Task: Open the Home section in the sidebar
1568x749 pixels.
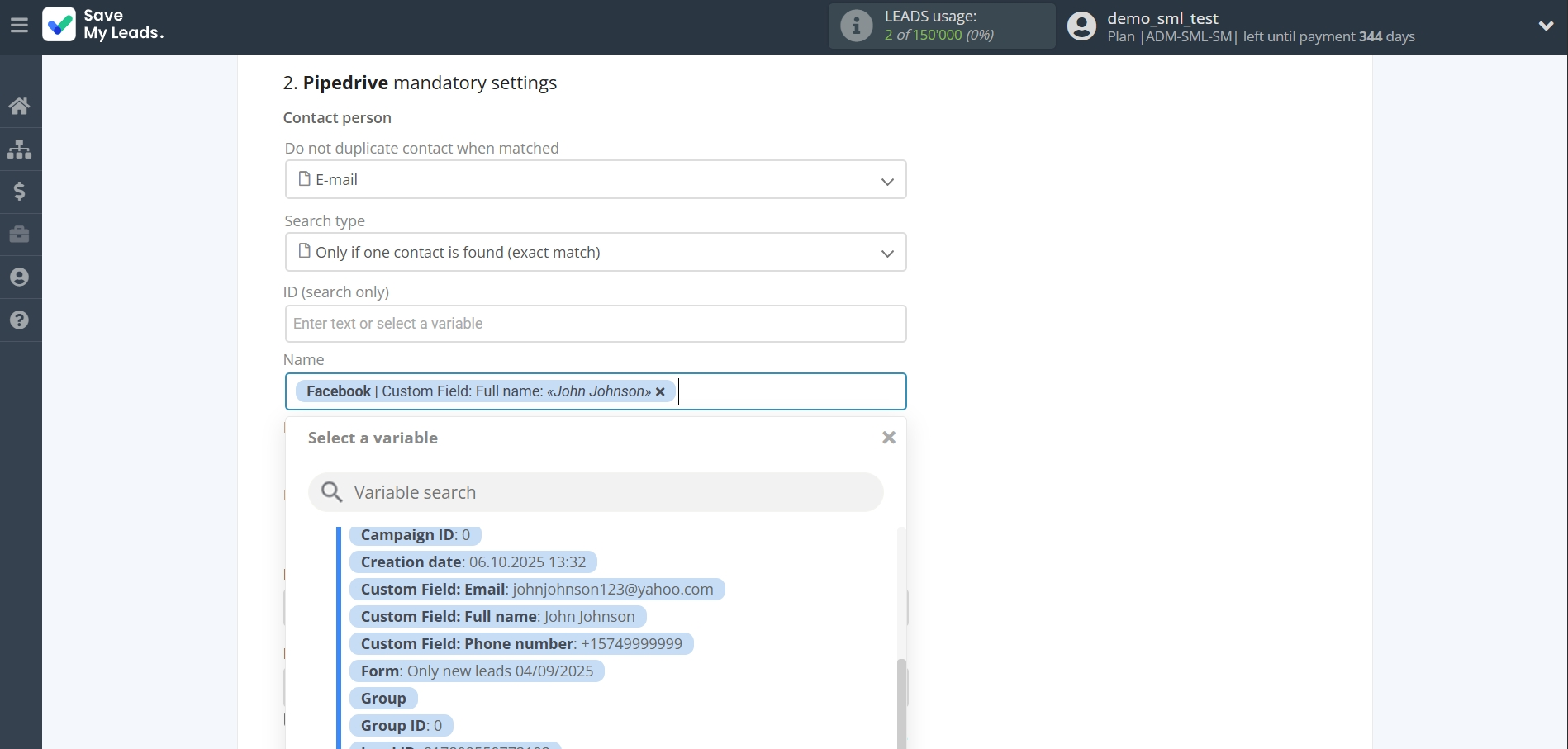Action: click(20, 106)
